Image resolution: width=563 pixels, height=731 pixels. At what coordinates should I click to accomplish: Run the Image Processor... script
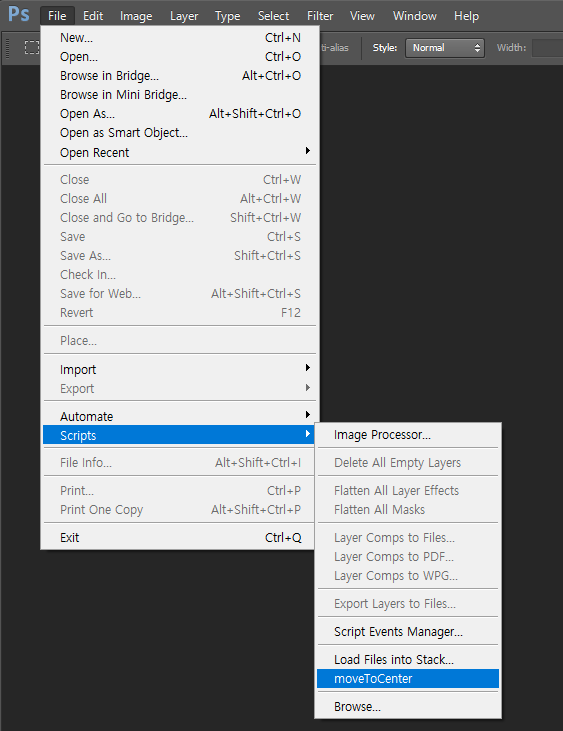(x=408, y=435)
